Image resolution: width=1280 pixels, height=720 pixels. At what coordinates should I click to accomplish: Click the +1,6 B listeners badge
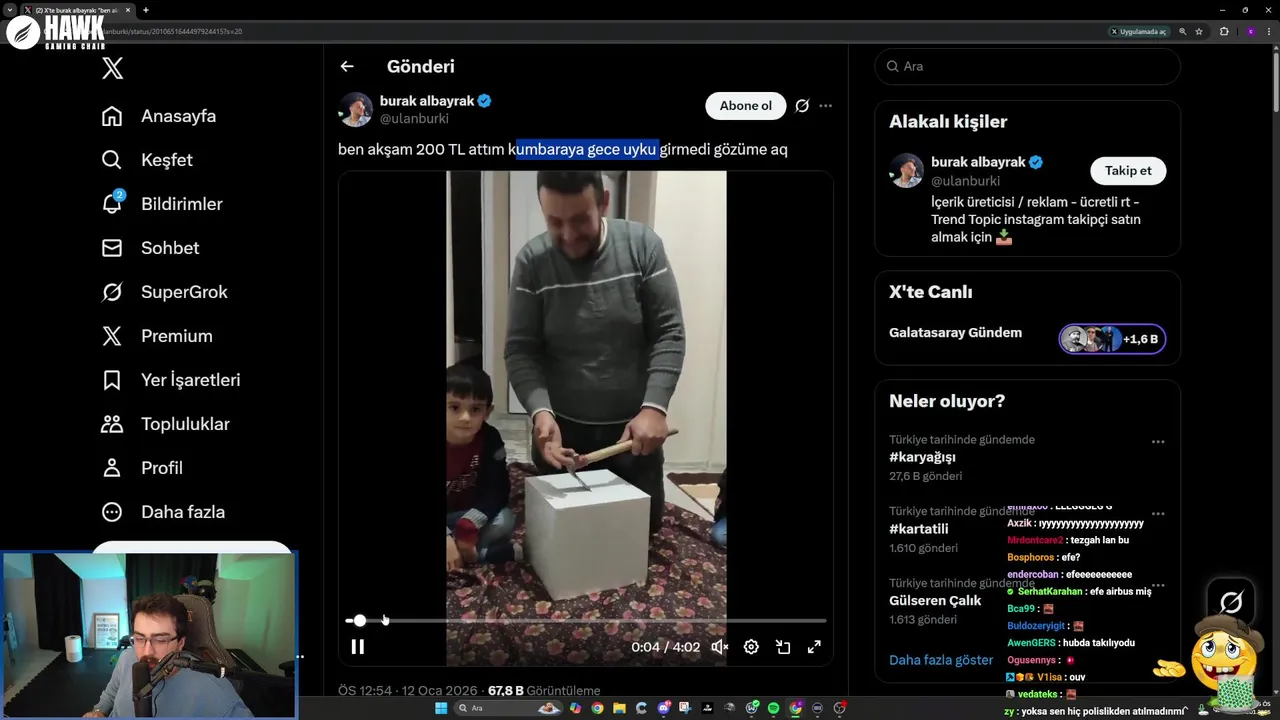1113,339
